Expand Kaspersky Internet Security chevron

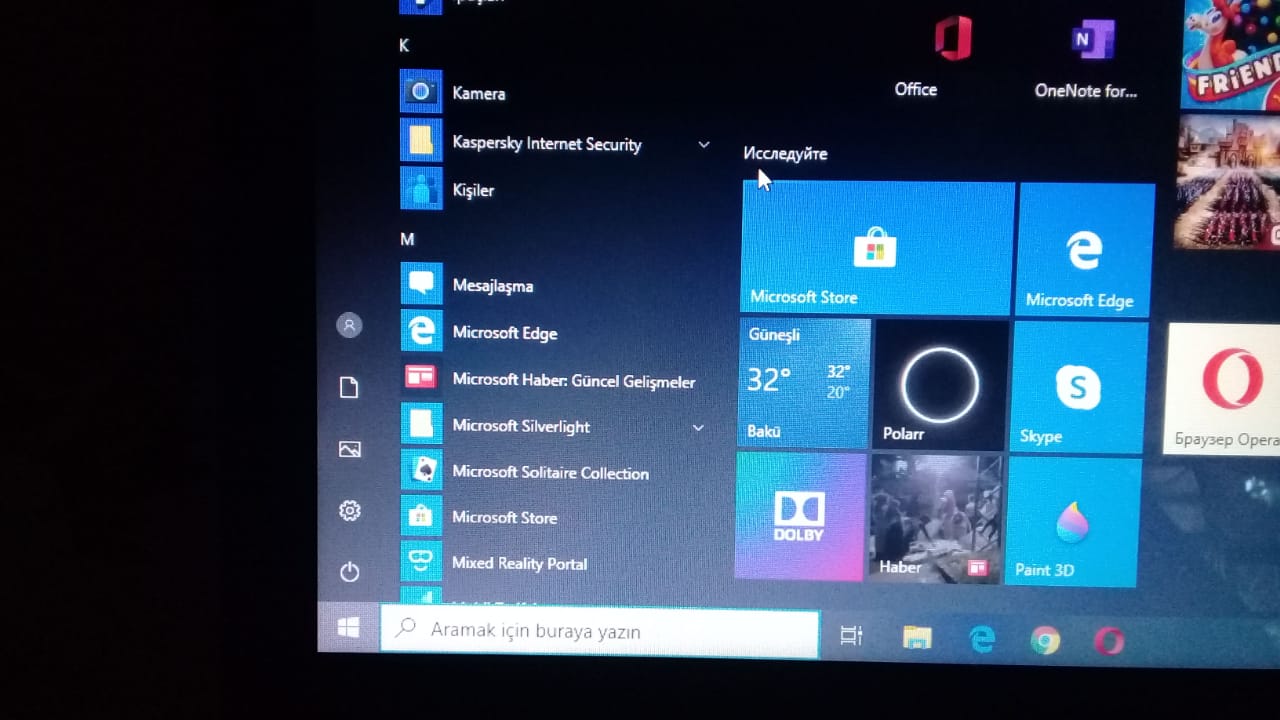tap(704, 144)
